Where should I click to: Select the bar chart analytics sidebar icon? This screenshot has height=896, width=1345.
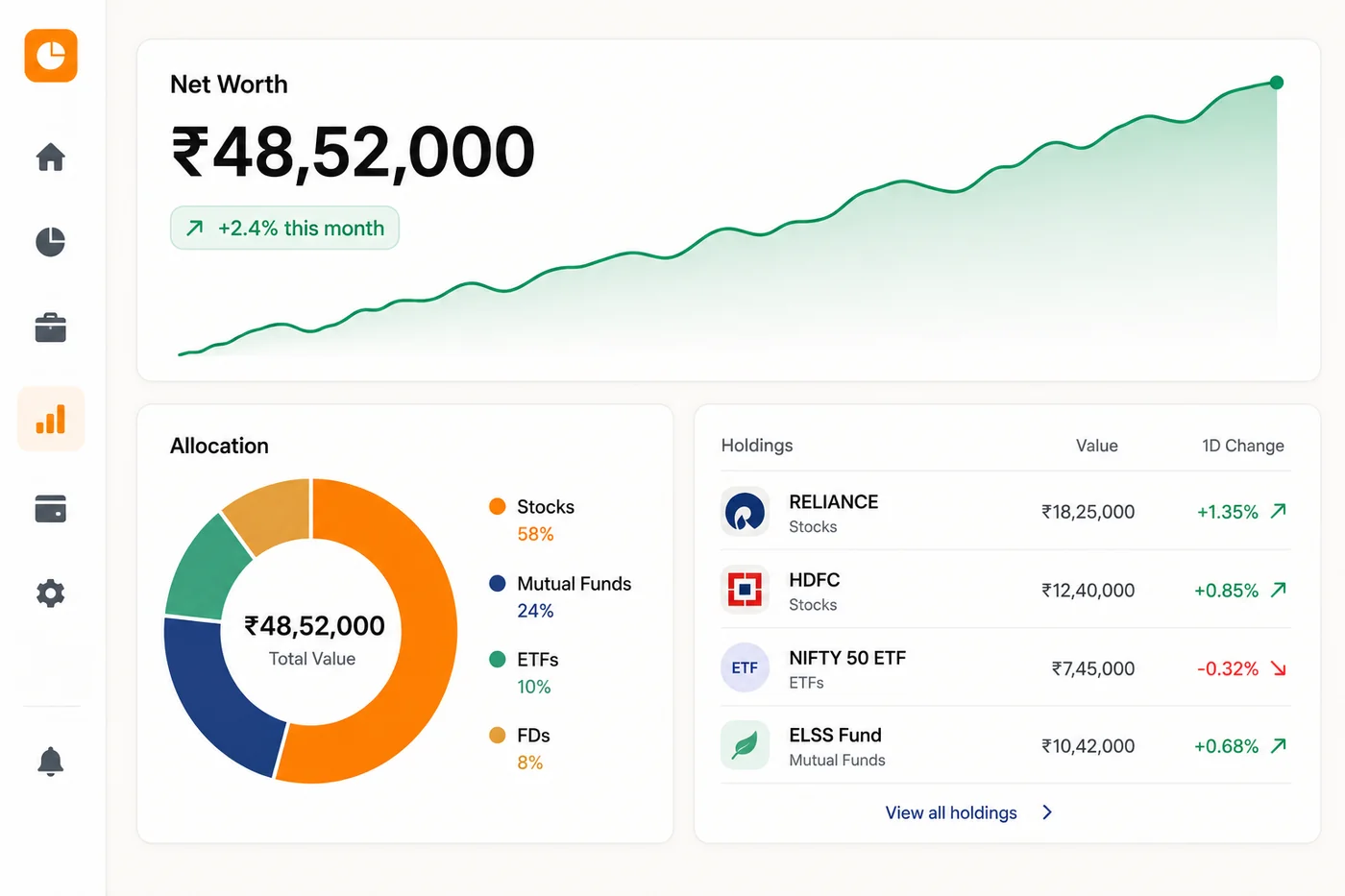point(51,419)
